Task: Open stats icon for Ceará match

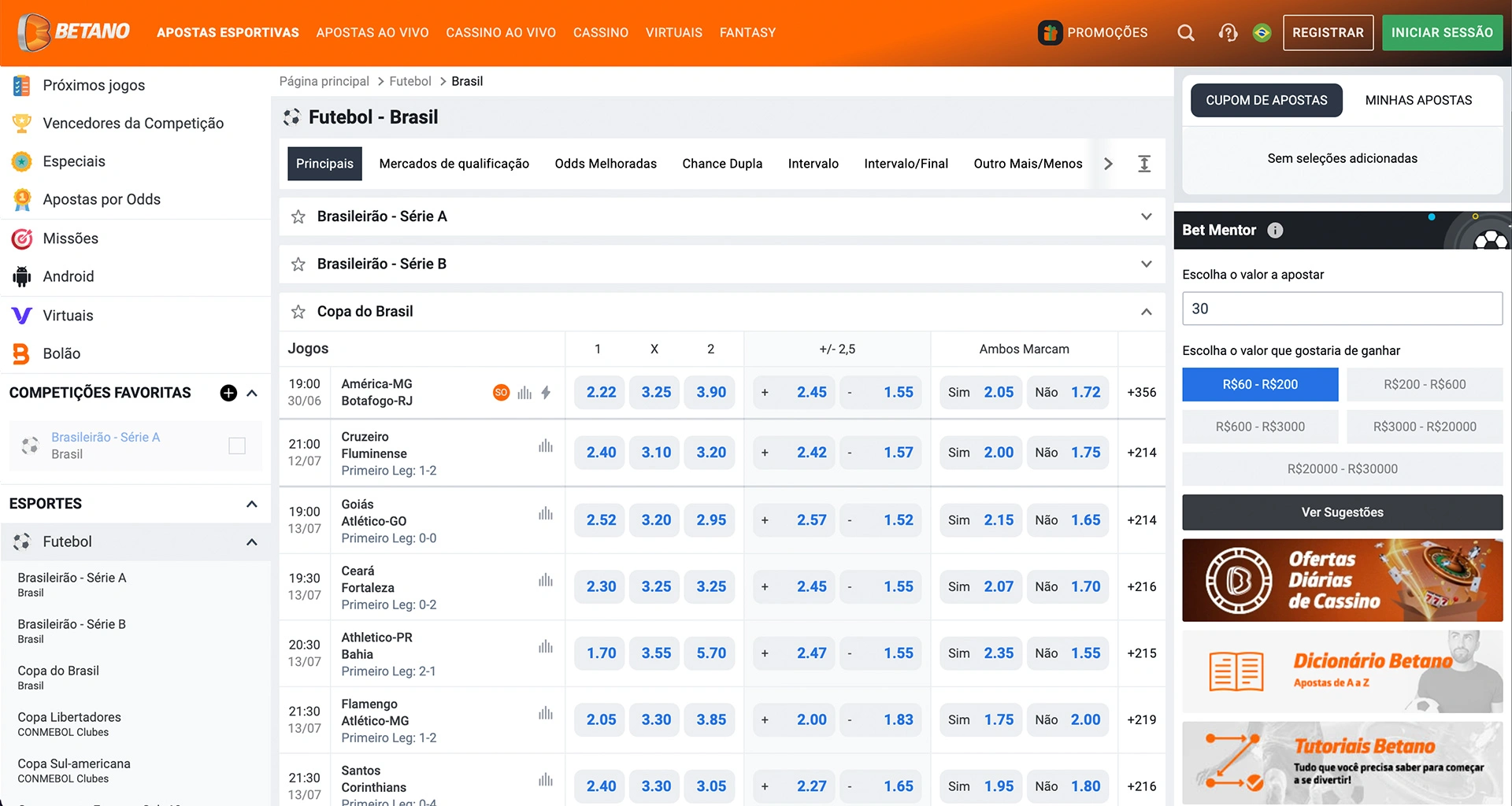Action: 546,580
